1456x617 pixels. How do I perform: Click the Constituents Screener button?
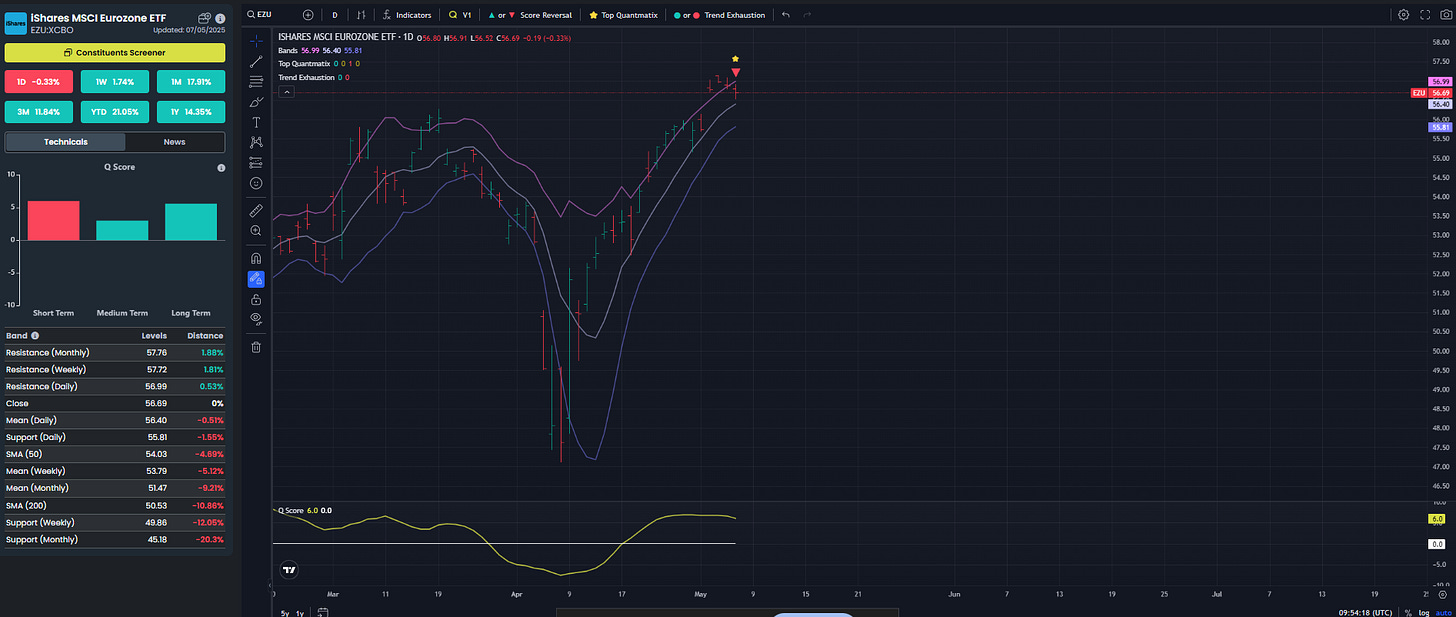[x=114, y=52]
